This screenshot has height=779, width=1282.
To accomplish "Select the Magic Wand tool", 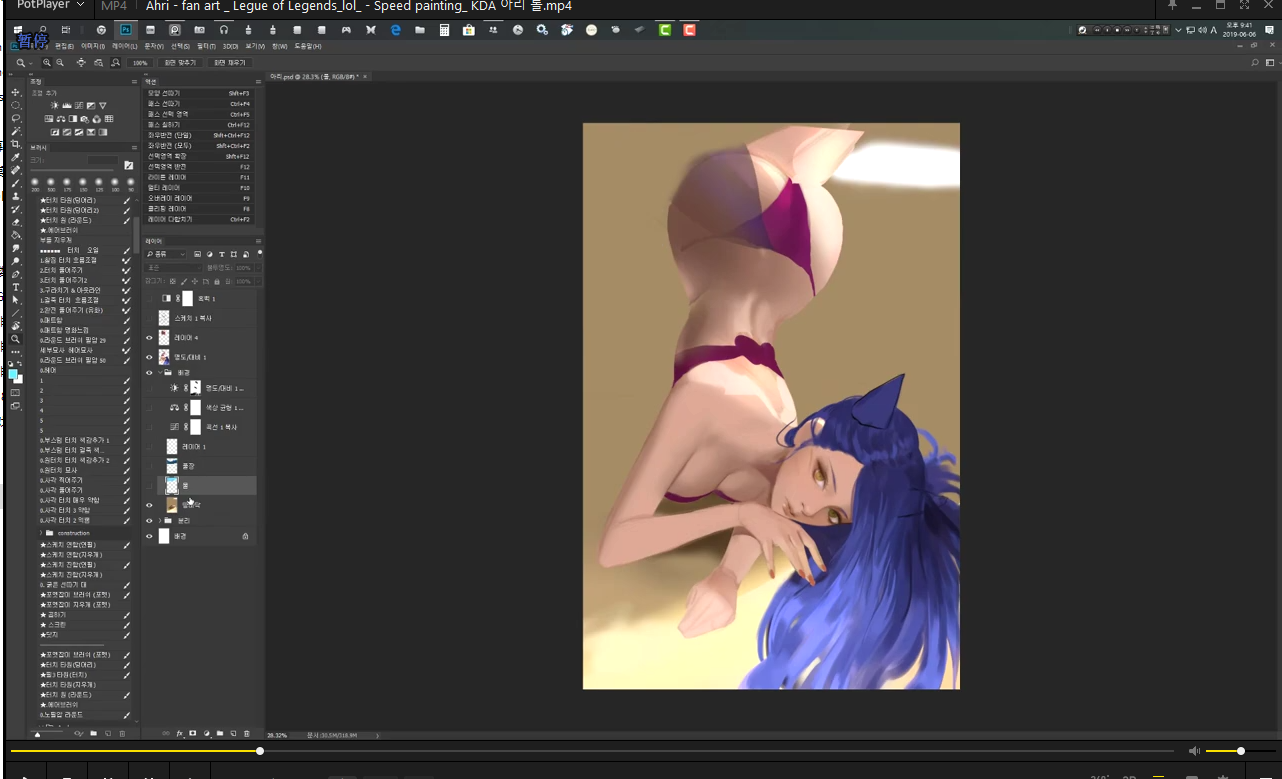I will [16, 131].
